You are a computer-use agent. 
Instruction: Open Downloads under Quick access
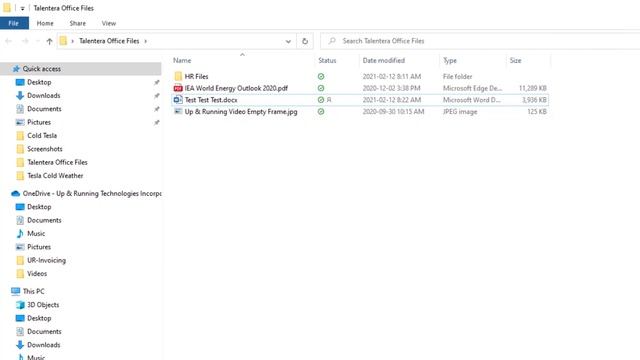click(44, 96)
